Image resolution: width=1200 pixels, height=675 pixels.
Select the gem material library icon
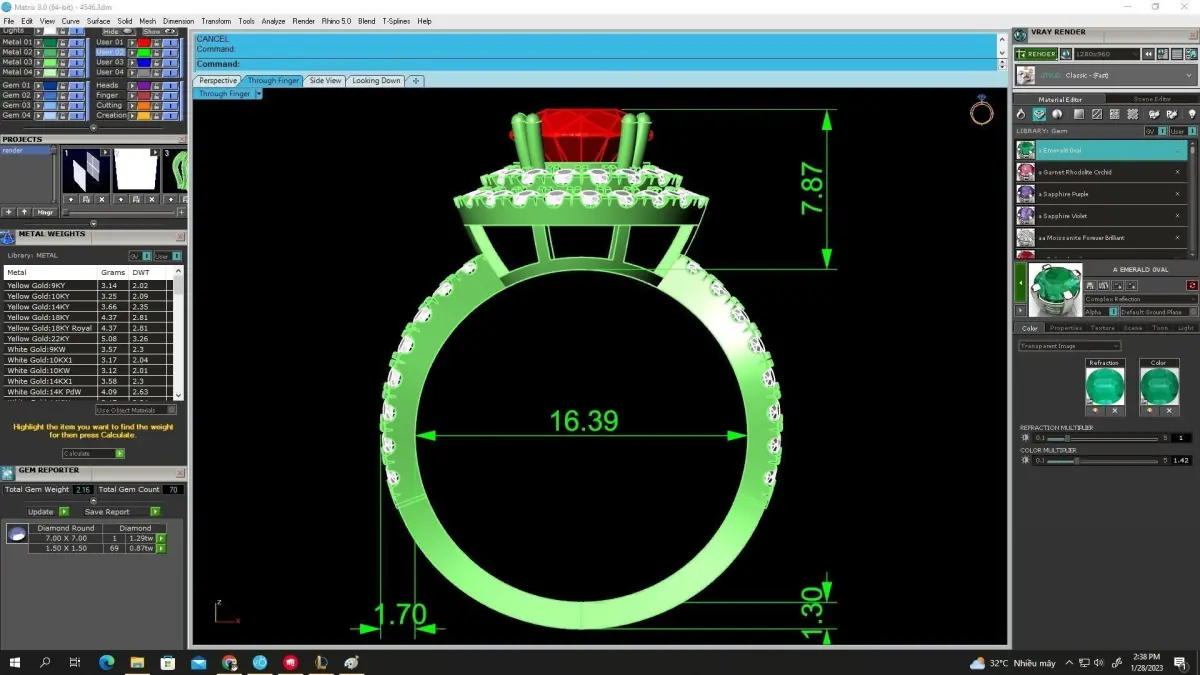1039,114
